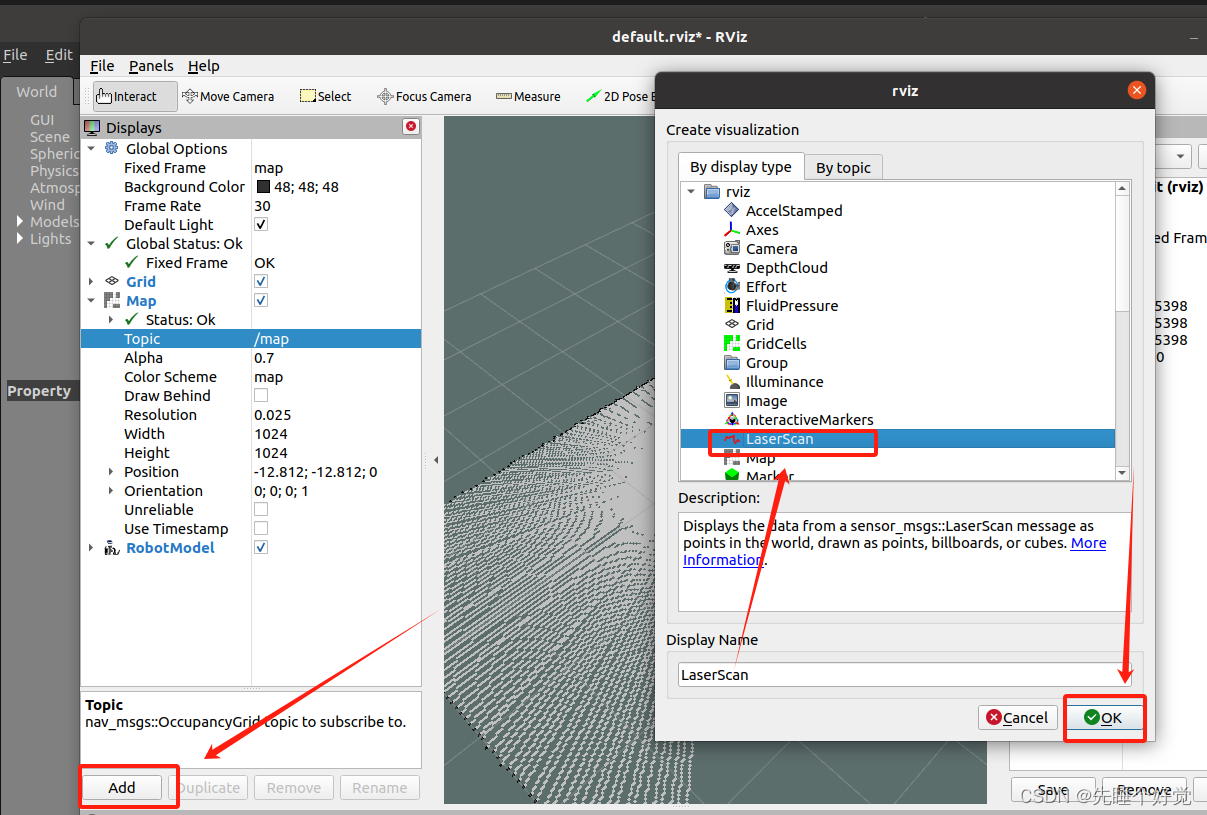Select the Group folder icon in list
Image resolution: width=1207 pixels, height=815 pixels.
[x=732, y=362]
